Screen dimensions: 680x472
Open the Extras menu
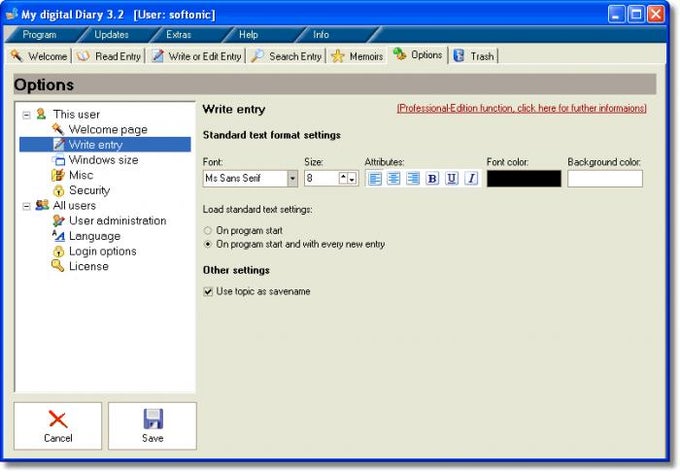(178, 34)
